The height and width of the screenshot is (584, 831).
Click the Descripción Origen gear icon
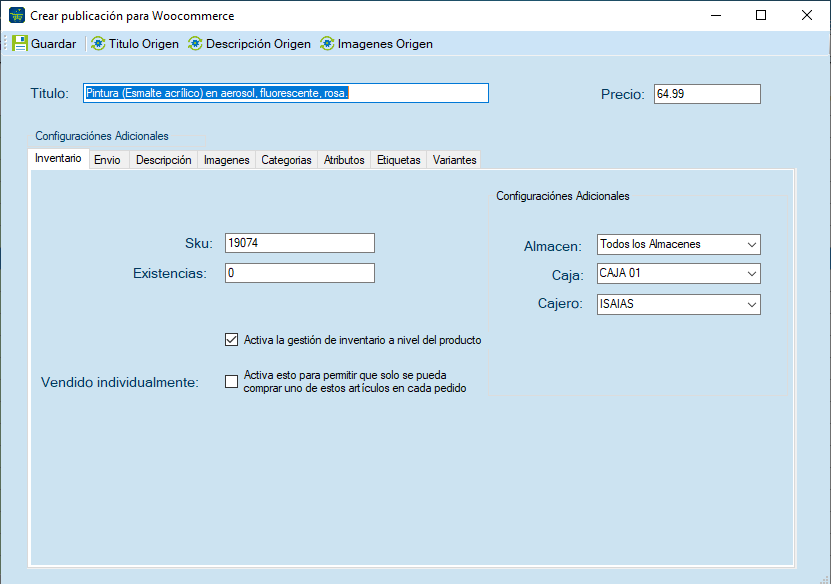[x=195, y=43]
